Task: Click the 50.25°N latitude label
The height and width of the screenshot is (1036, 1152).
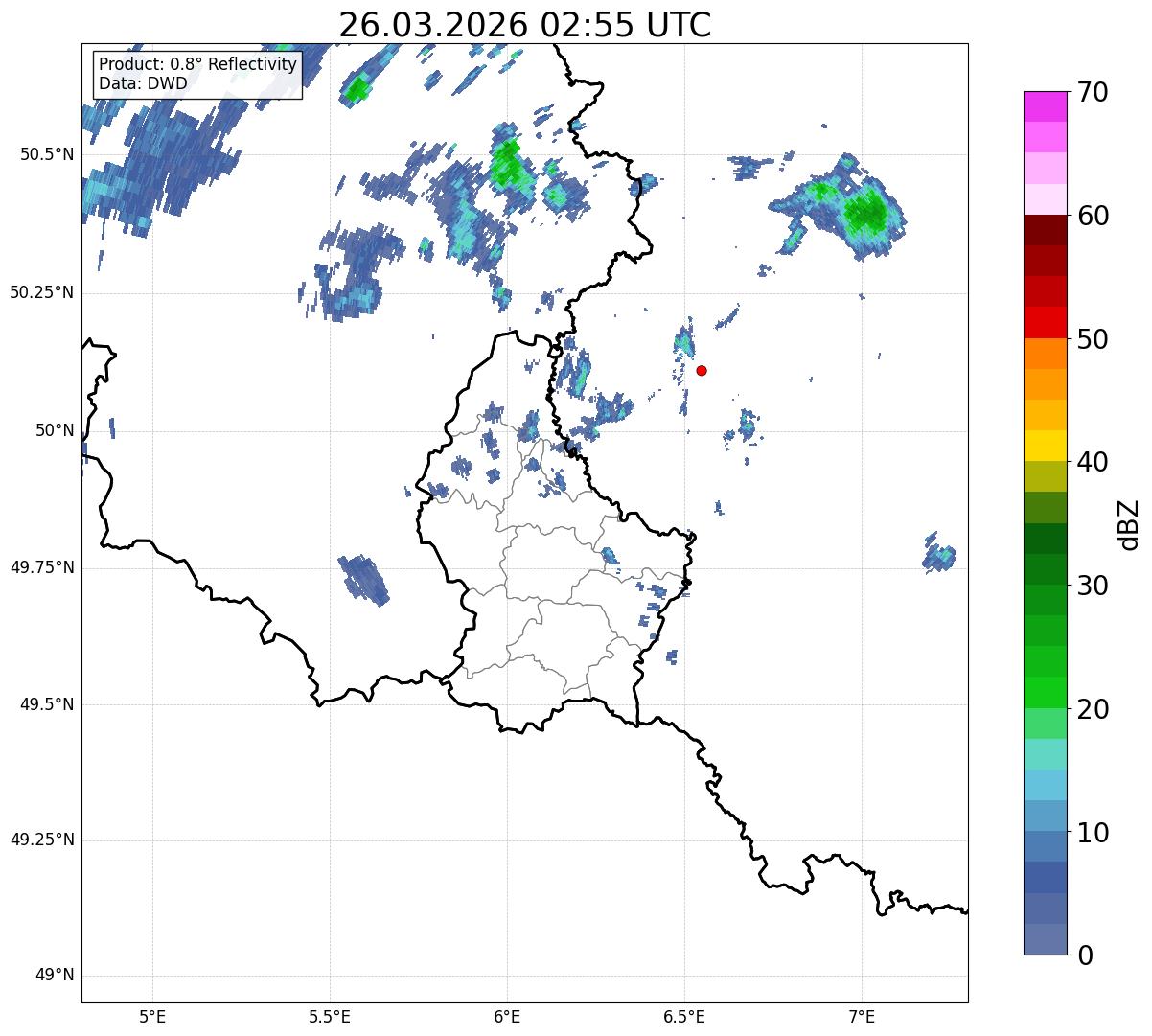Action: point(42,292)
